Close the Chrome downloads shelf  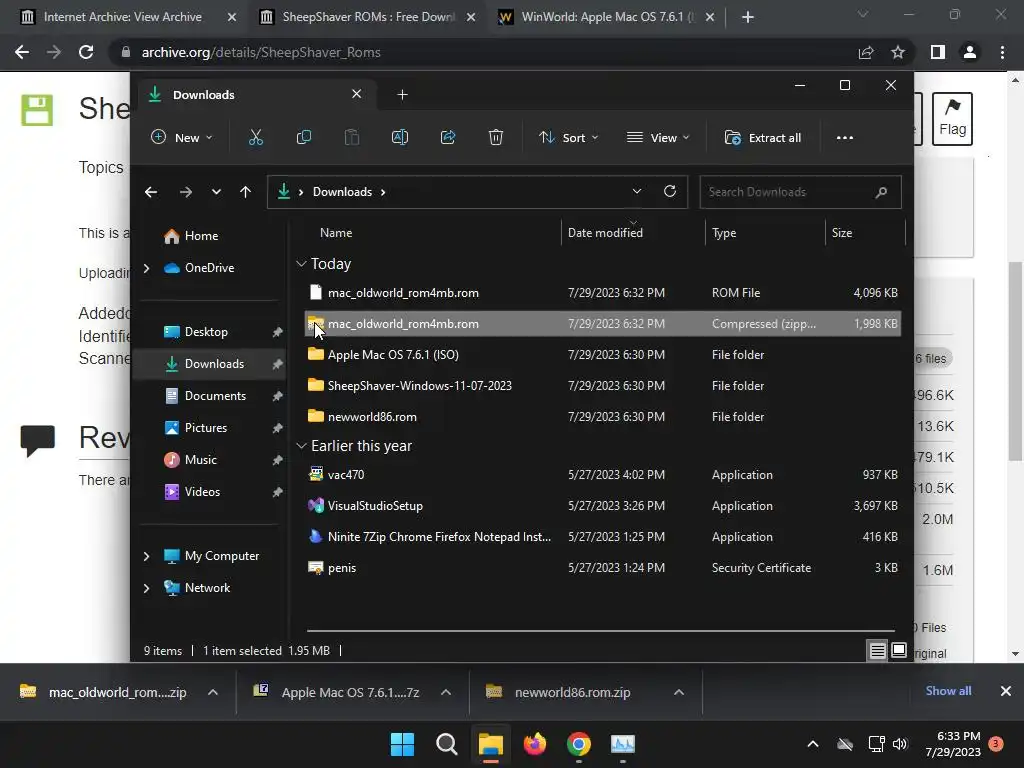coord(1006,691)
